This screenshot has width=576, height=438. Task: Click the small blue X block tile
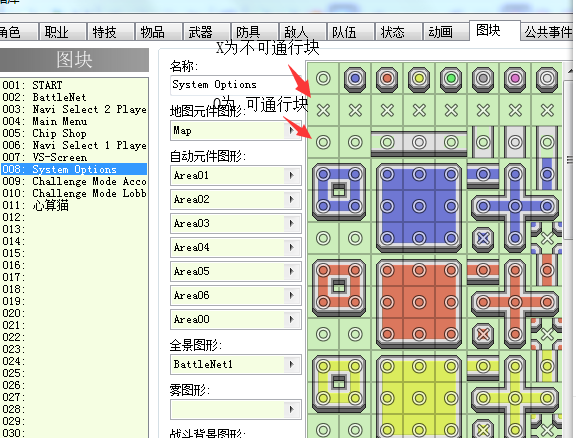[x=483, y=238]
